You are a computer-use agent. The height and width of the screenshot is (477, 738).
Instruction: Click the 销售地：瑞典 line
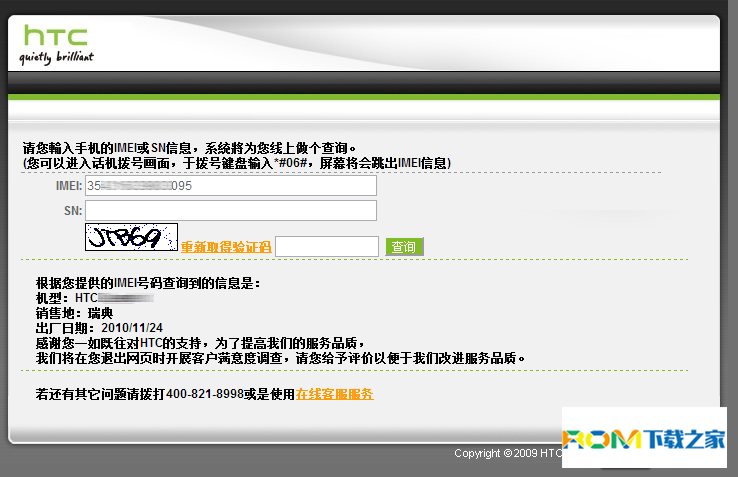point(74,313)
